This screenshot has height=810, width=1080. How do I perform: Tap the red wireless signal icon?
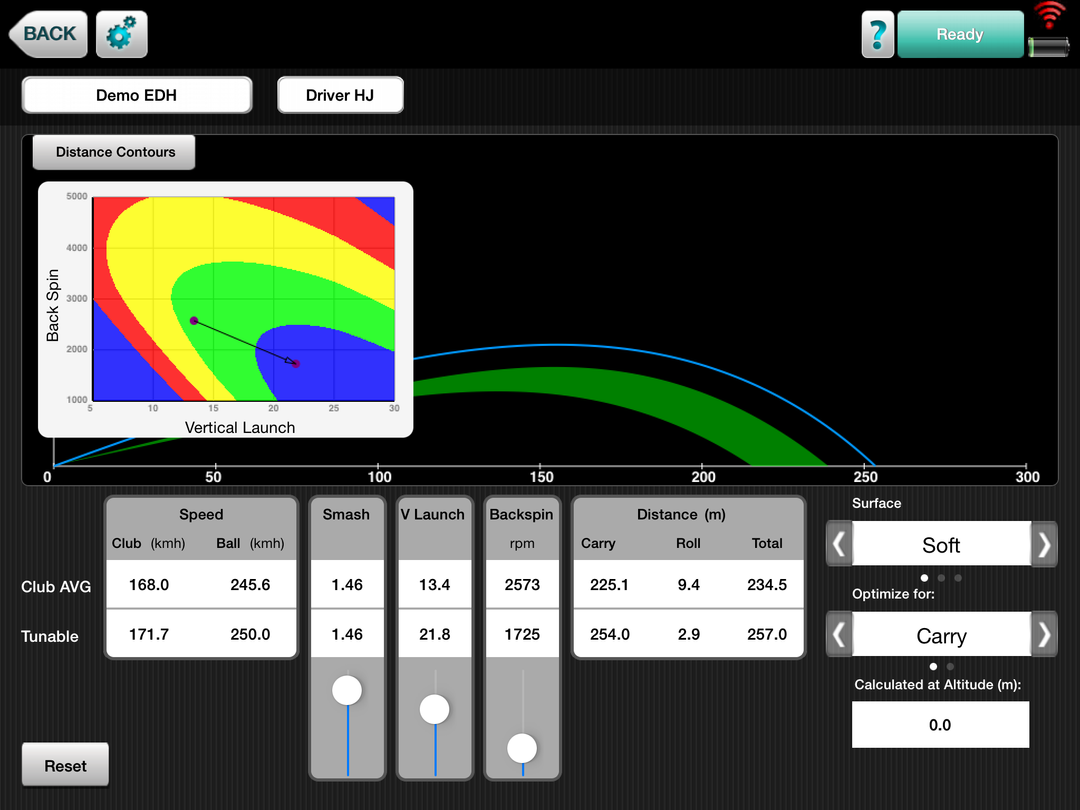click(1049, 16)
